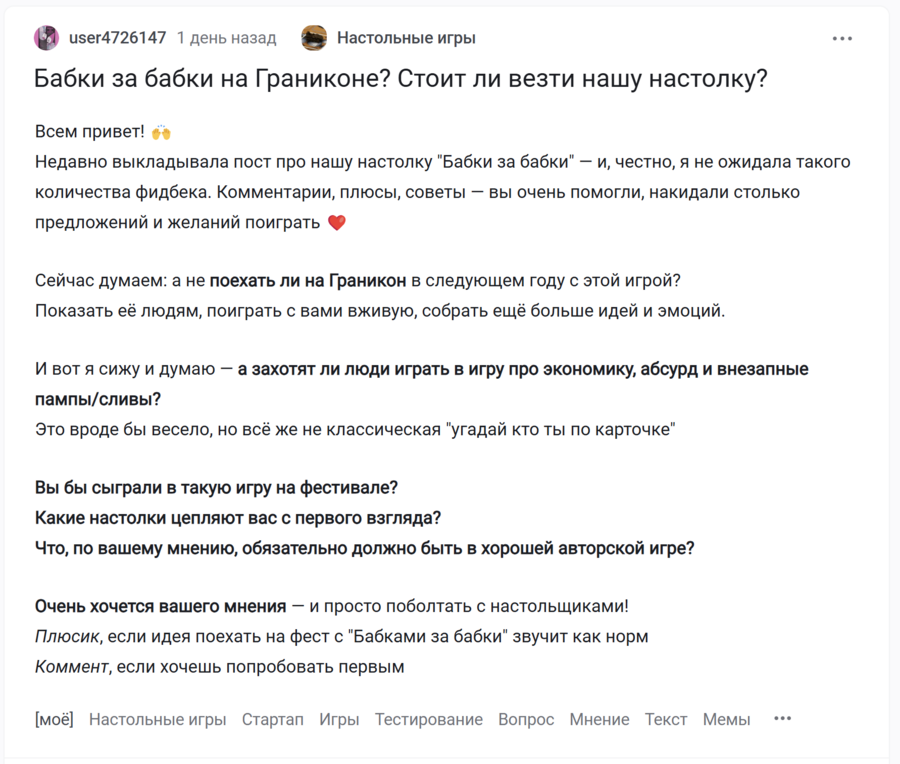The width and height of the screenshot is (900, 764).
Task: Click the Настольные игры community icon
Action: 314,38
